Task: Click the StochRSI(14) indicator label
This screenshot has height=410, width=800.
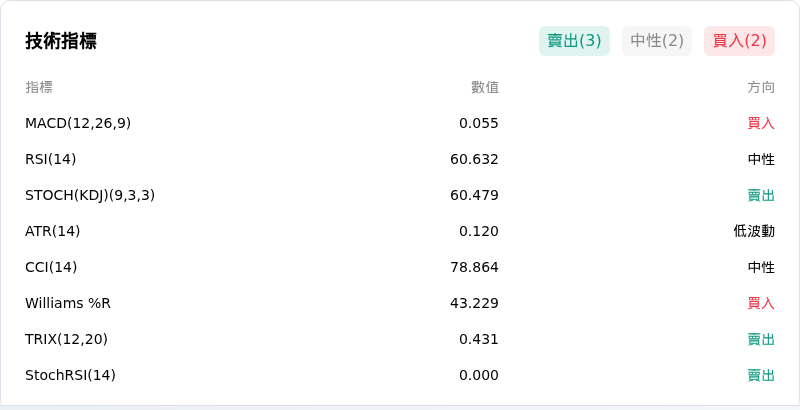Action: click(70, 375)
